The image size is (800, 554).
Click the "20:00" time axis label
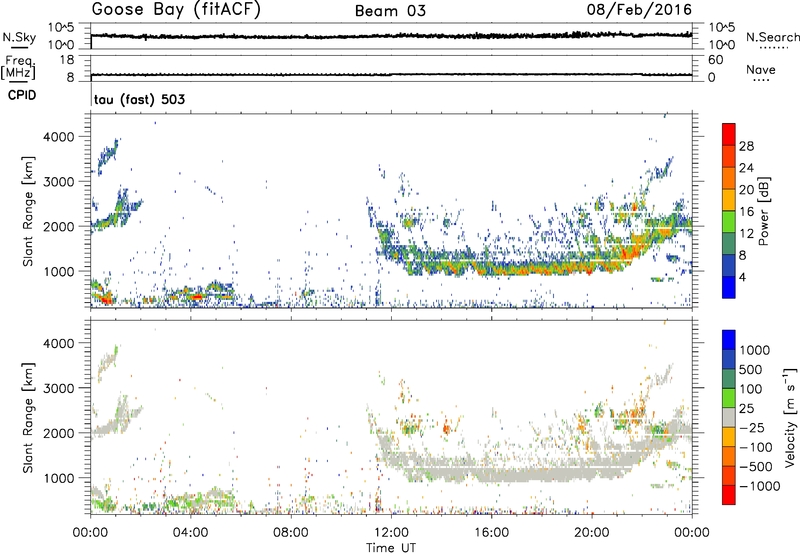(x=591, y=532)
